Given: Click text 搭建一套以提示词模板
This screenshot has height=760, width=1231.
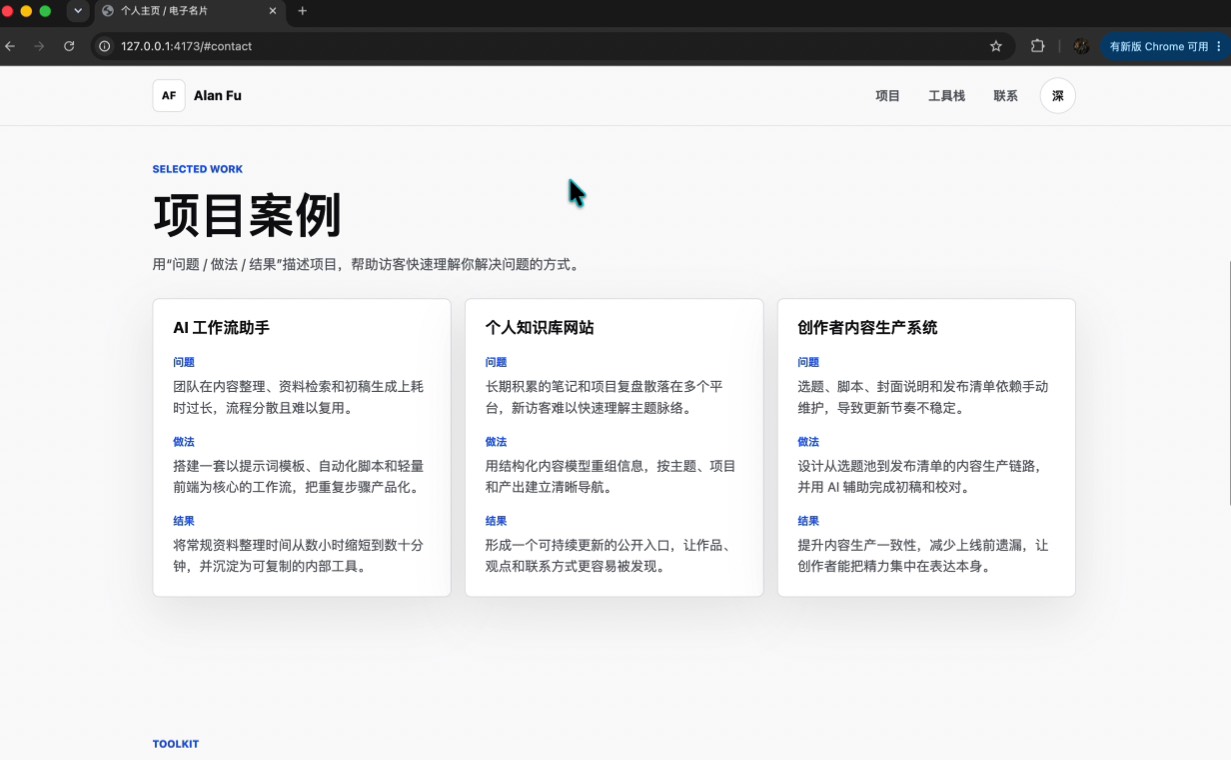Looking at the screenshot, I should 298,476.
